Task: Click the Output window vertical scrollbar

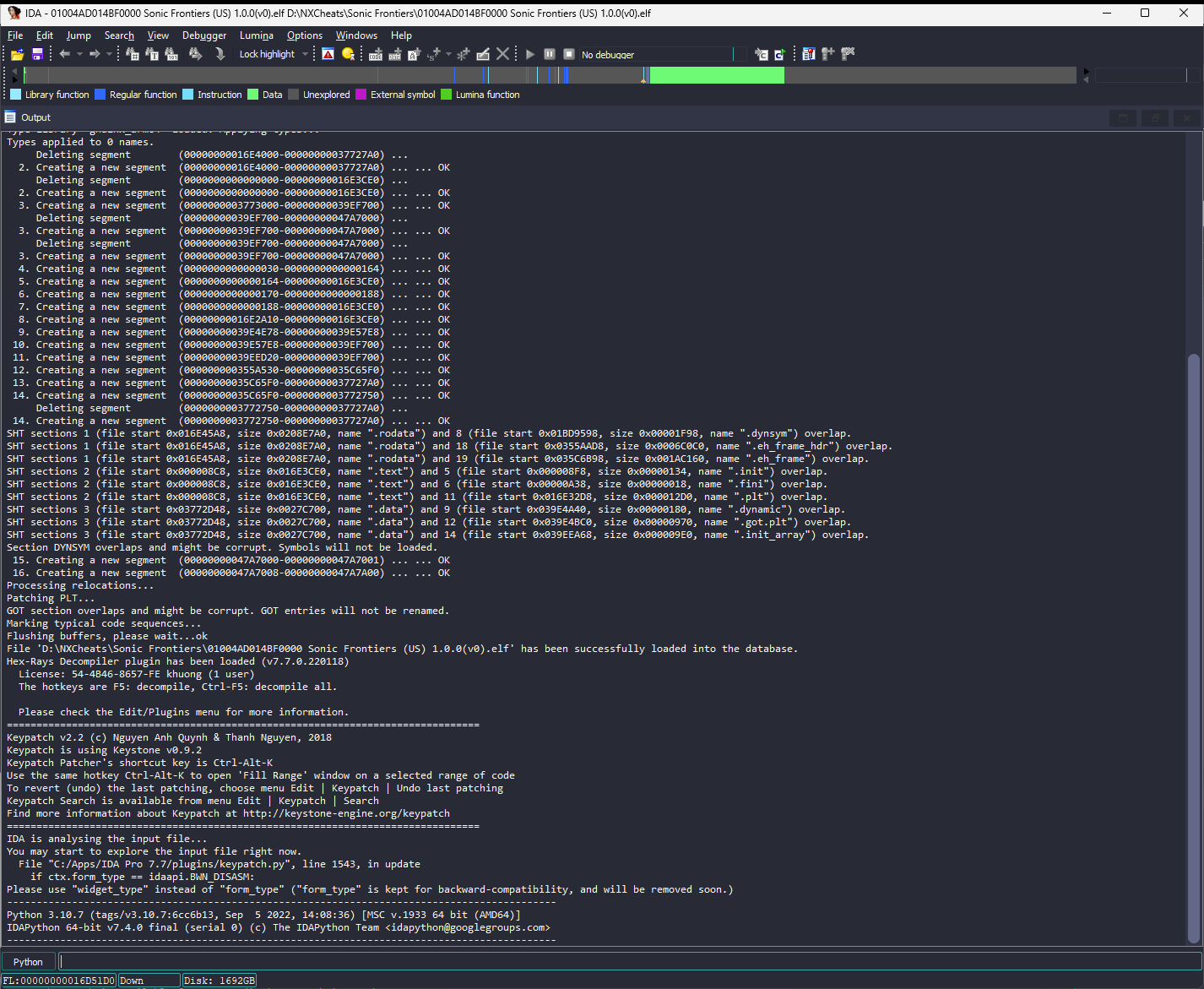Action: pos(1194,649)
